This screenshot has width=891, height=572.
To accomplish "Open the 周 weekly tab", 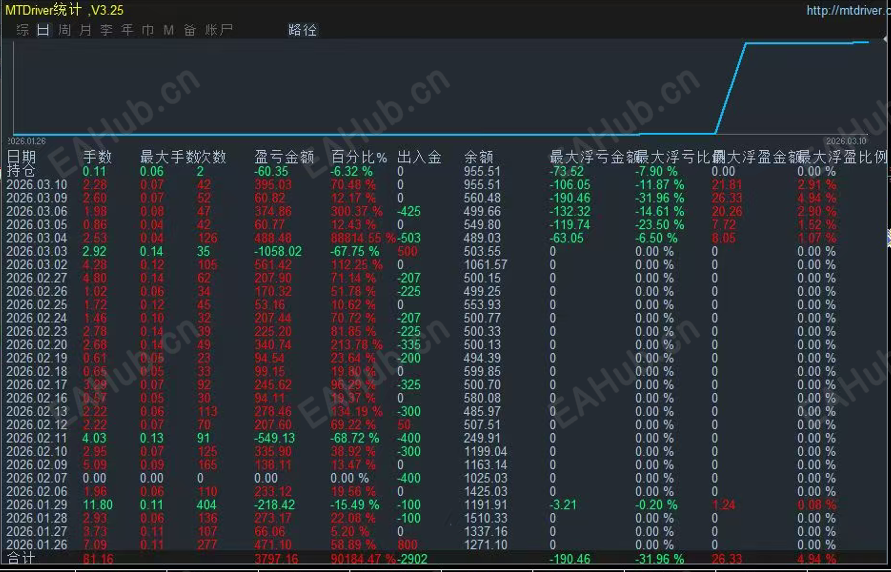I will (x=65, y=30).
